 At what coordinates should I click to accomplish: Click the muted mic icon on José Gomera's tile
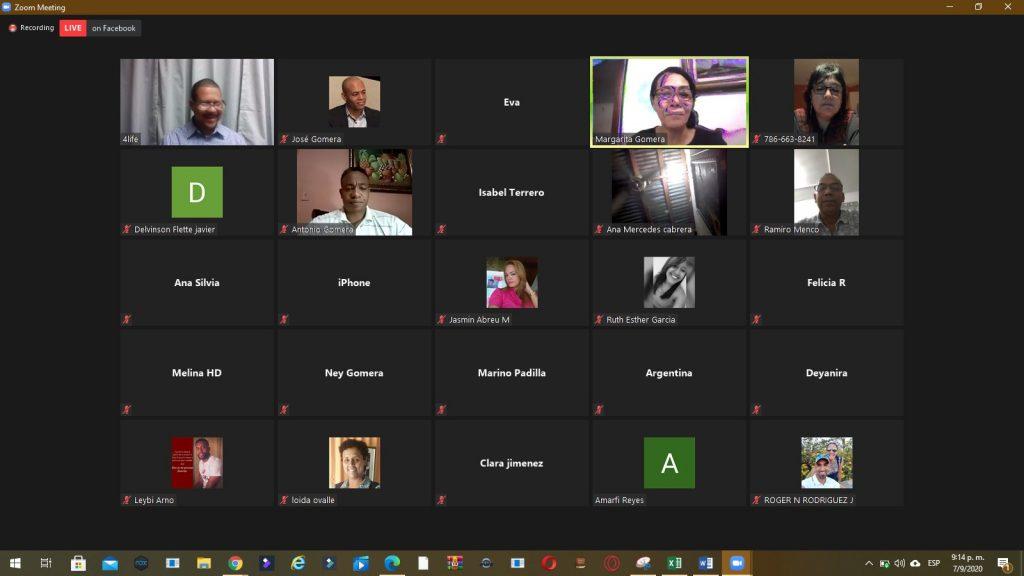point(284,139)
